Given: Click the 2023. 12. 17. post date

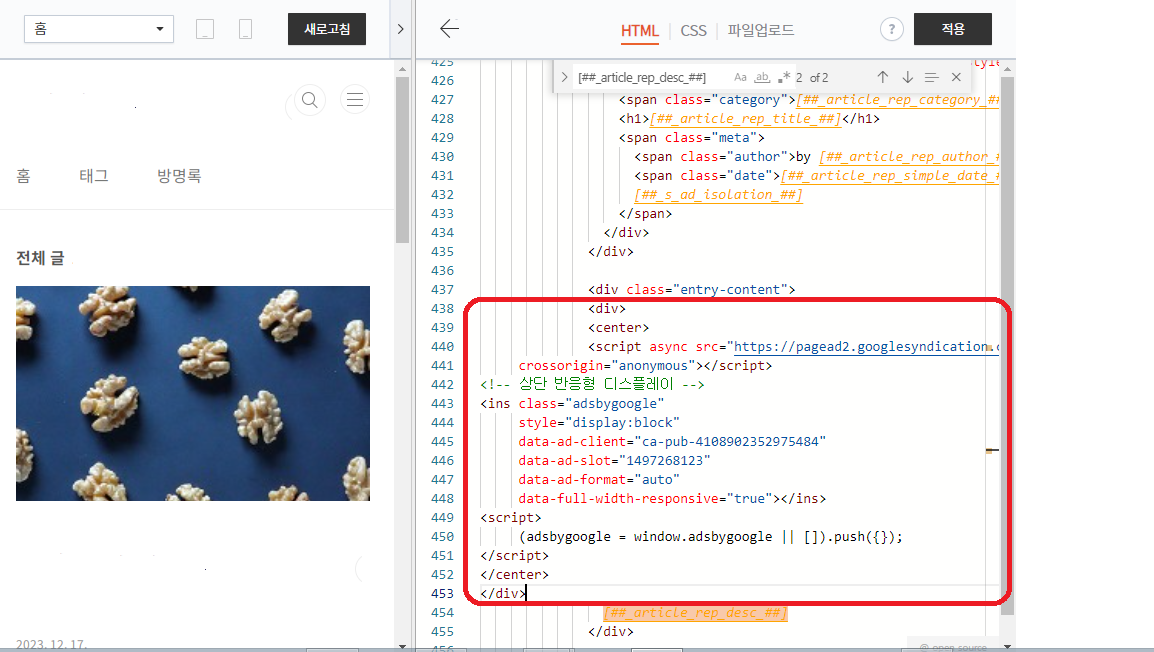Looking at the screenshot, I should coord(52,645).
